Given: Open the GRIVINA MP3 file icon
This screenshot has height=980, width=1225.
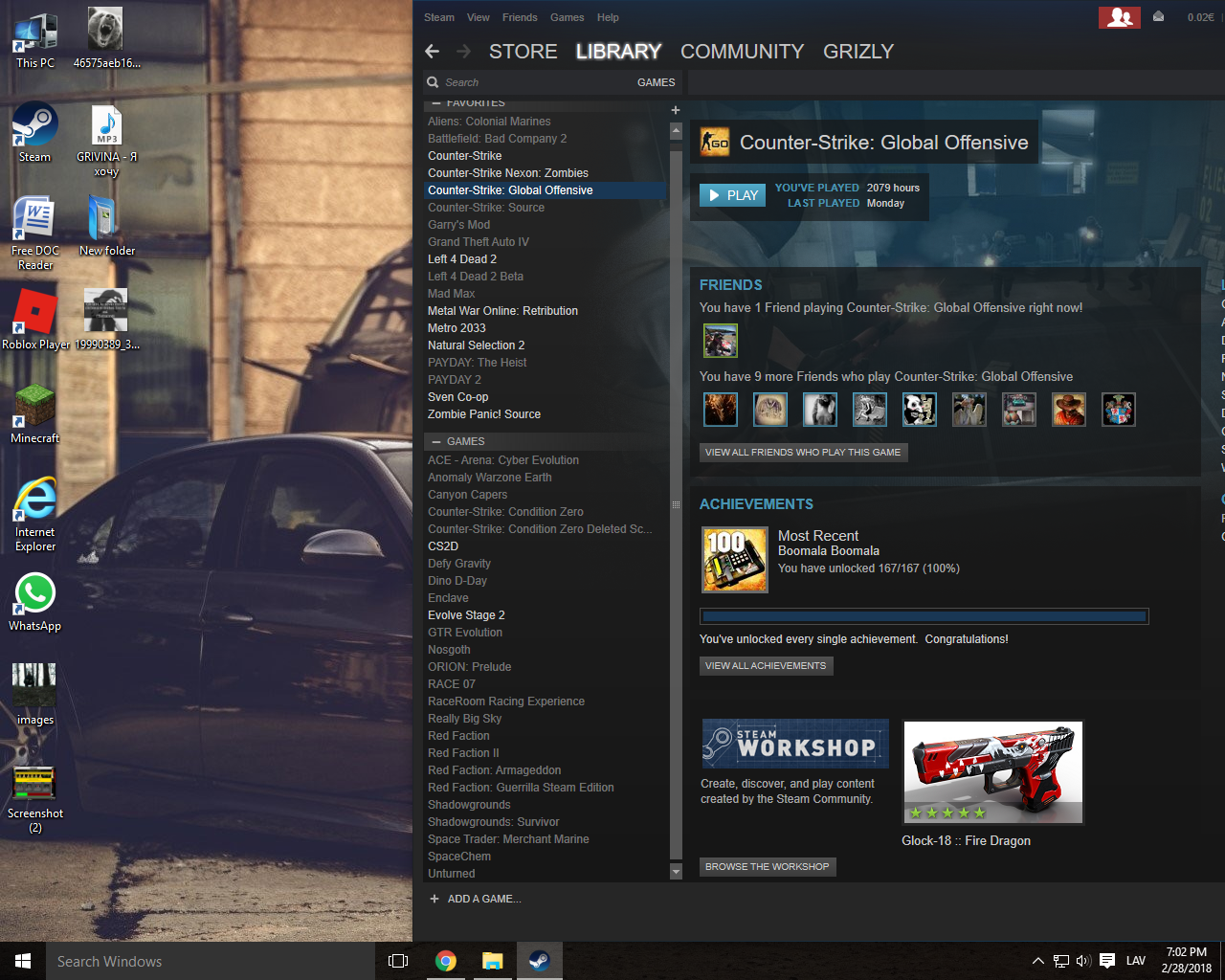Looking at the screenshot, I should (x=106, y=141).
